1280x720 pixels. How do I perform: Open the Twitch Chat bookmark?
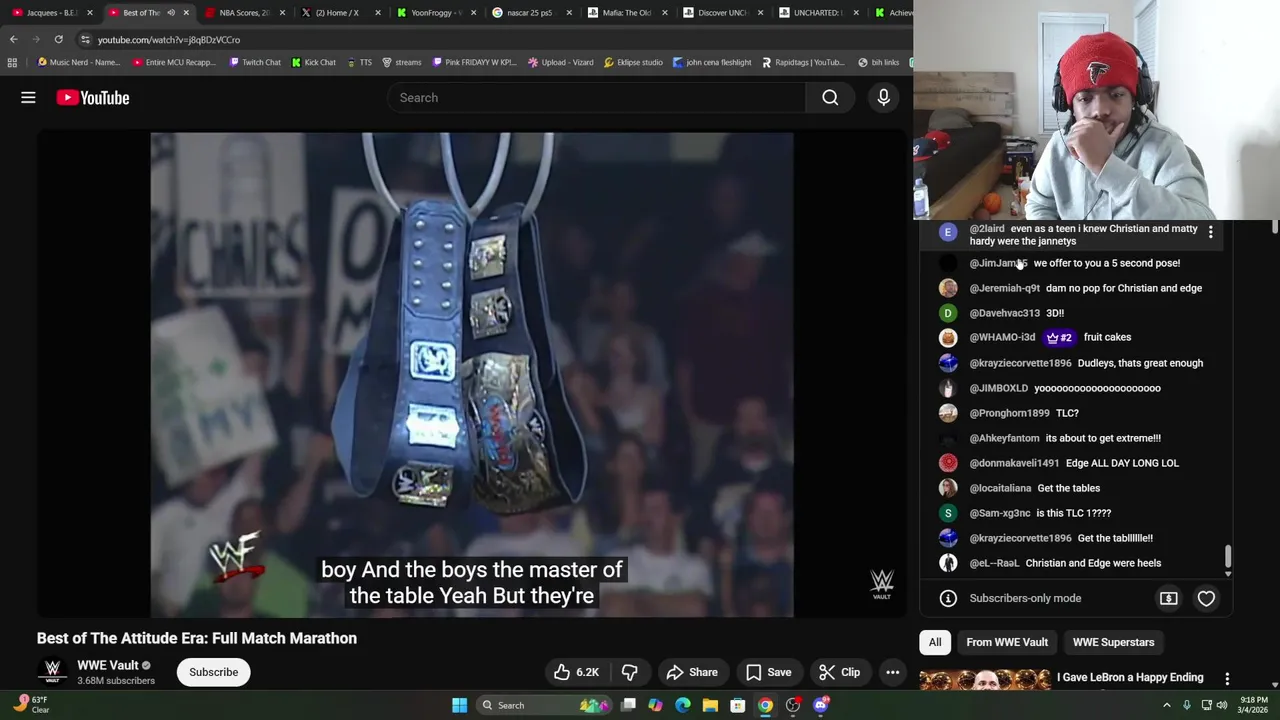255,62
